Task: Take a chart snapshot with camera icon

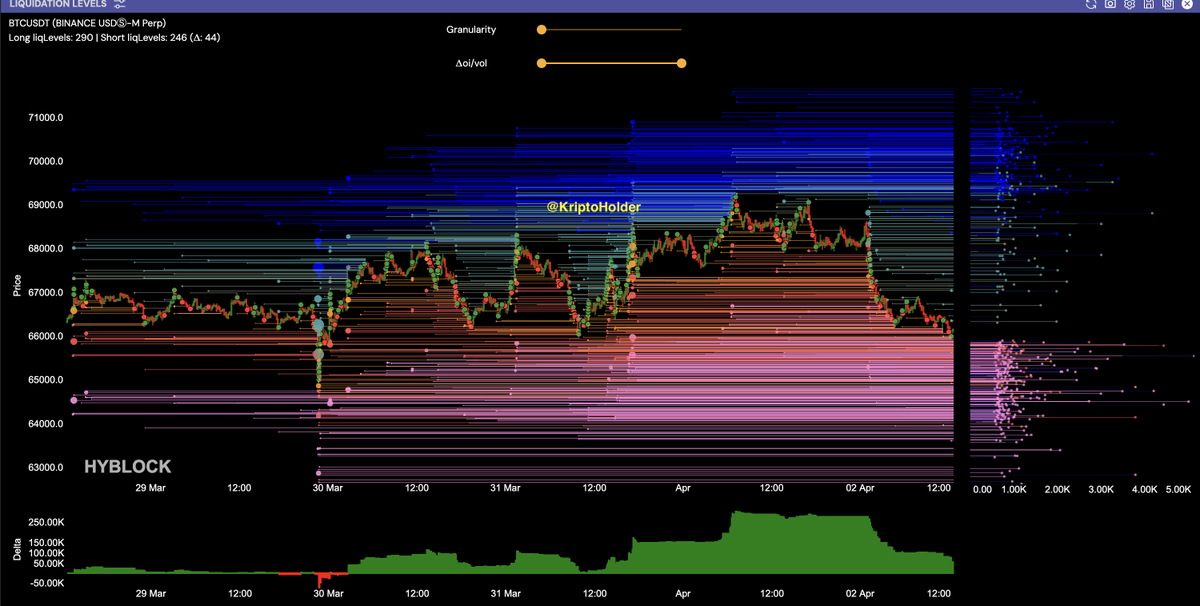Action: coord(1110,4)
